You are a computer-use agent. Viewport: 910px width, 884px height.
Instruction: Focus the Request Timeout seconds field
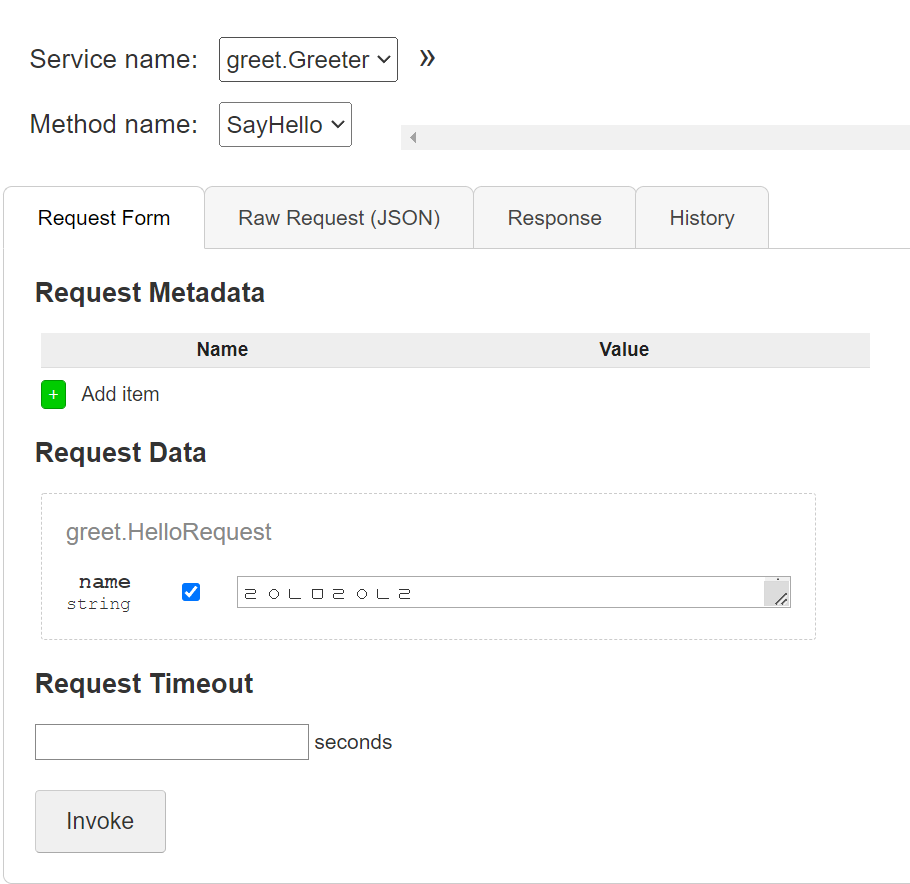tap(172, 742)
